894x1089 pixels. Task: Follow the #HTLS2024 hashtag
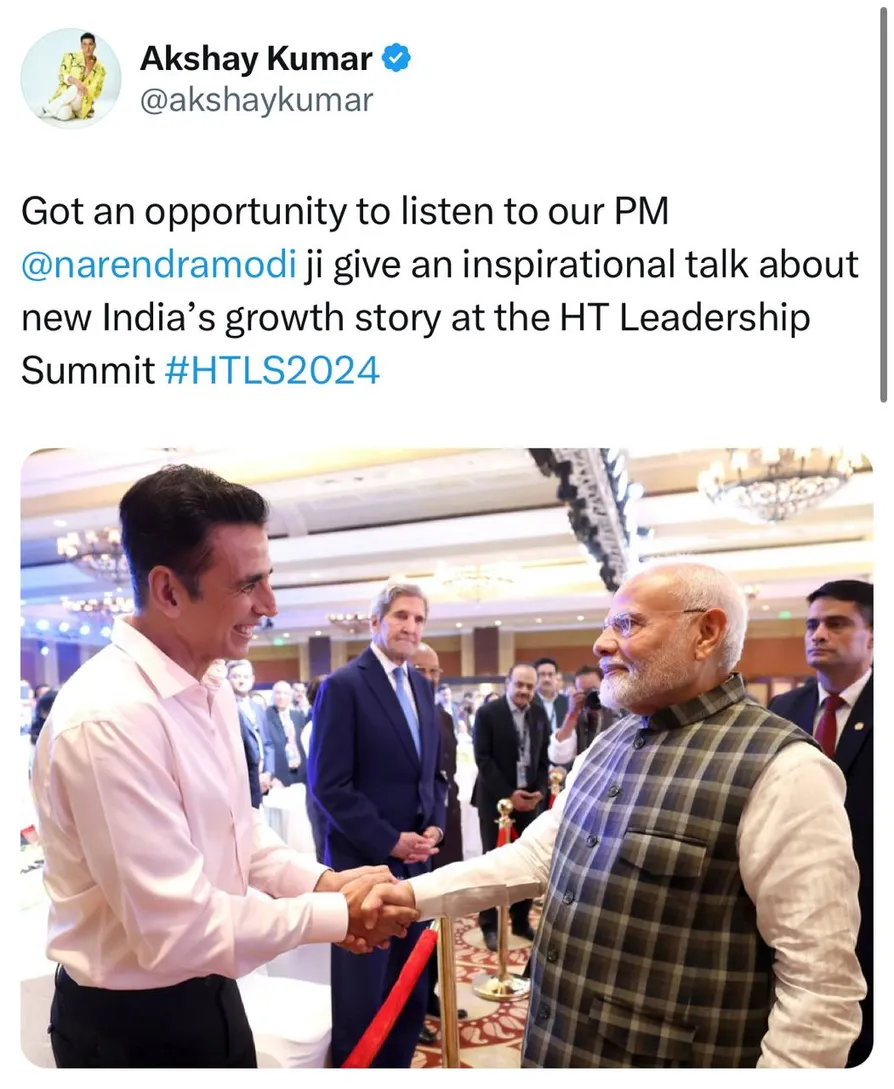(272, 369)
